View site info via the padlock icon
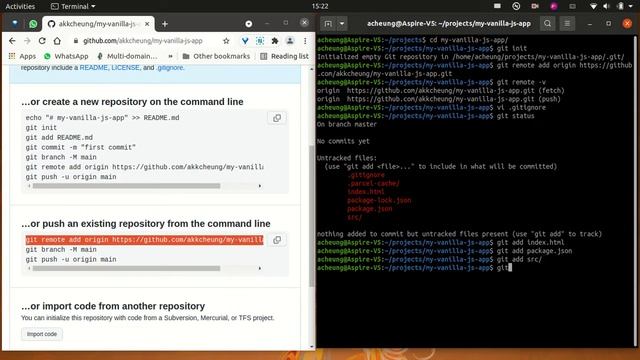Viewport: 640px width, 360px height. 76,41
